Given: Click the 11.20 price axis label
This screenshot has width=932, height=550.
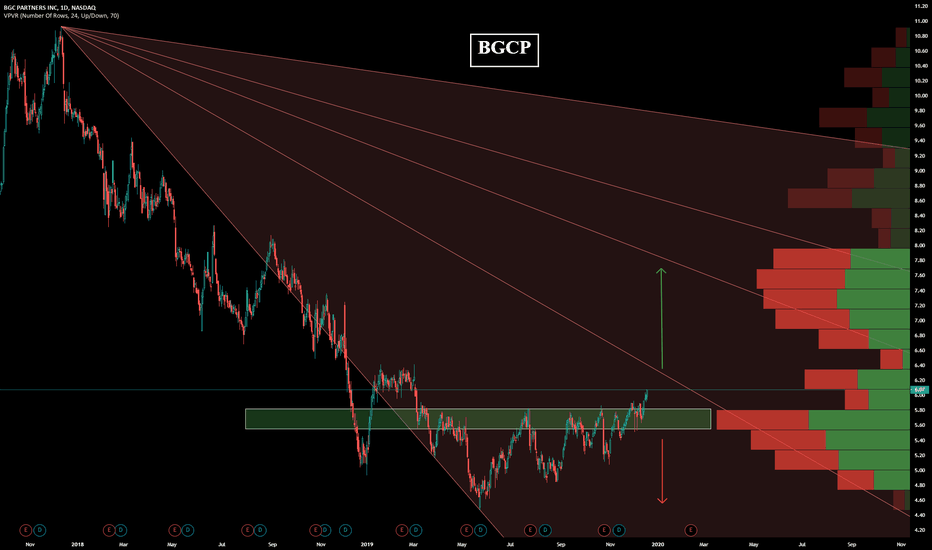Looking at the screenshot, I should [x=921, y=6].
